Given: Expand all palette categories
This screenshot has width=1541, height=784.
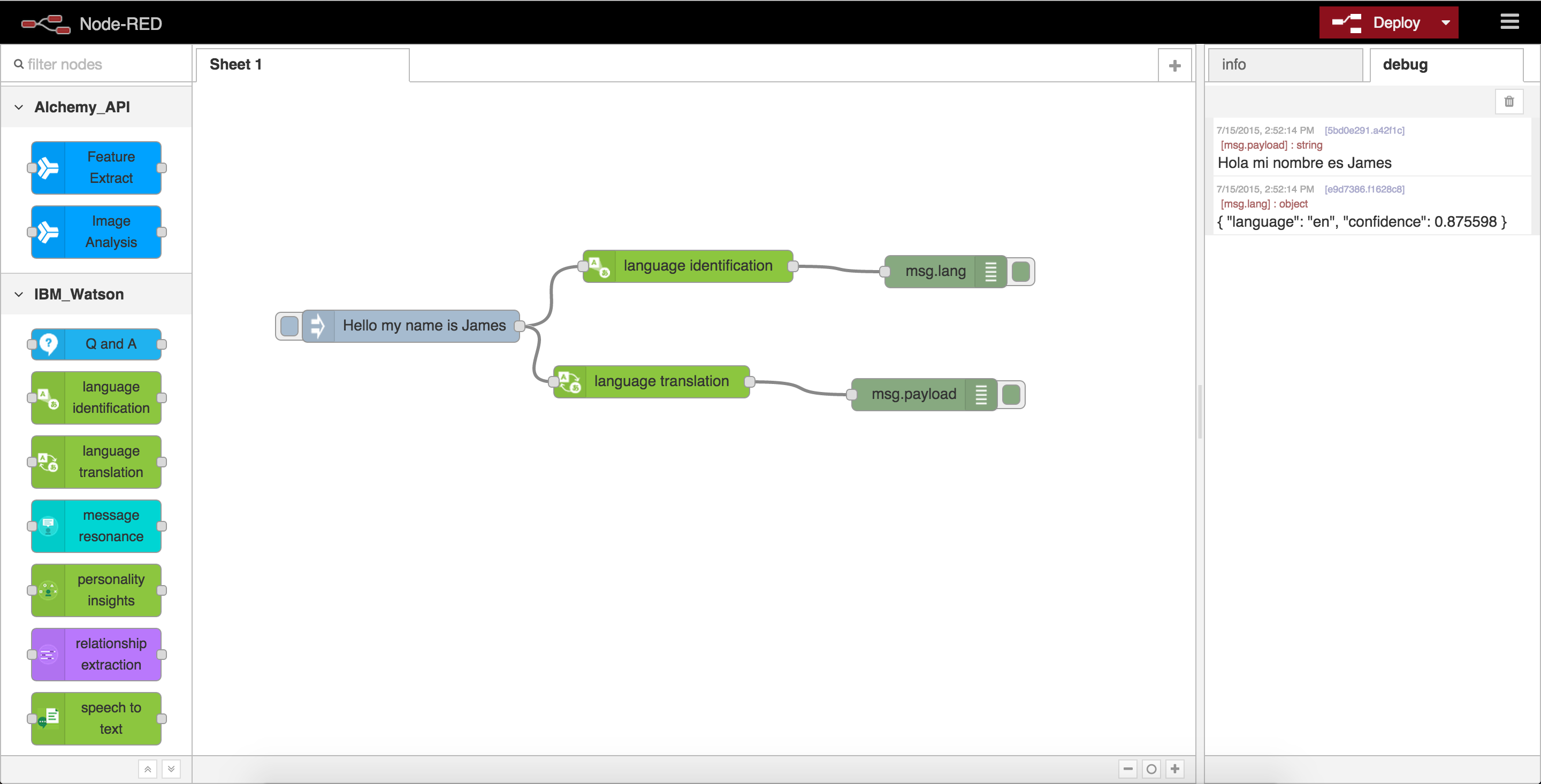Looking at the screenshot, I should [x=171, y=769].
